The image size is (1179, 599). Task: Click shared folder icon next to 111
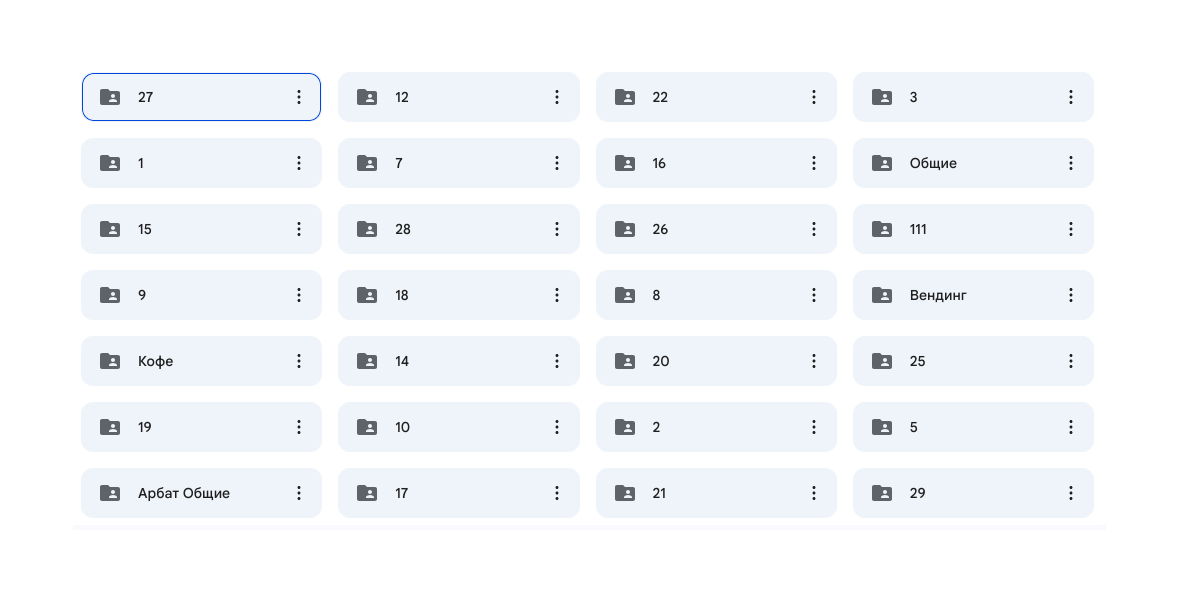881,229
